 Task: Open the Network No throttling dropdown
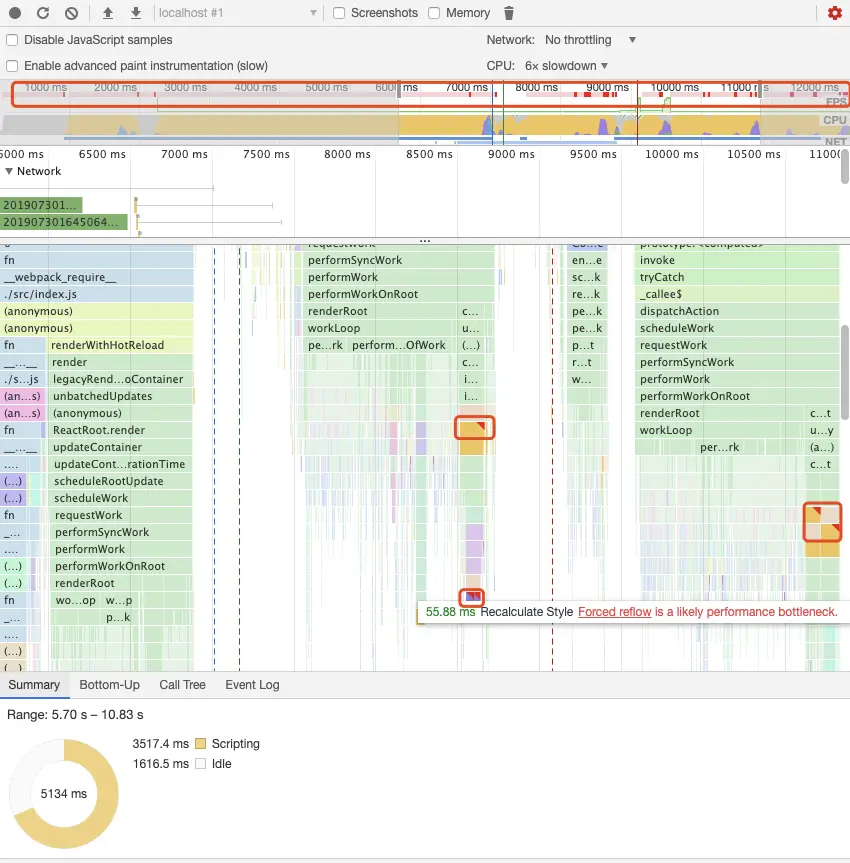[x=590, y=40]
